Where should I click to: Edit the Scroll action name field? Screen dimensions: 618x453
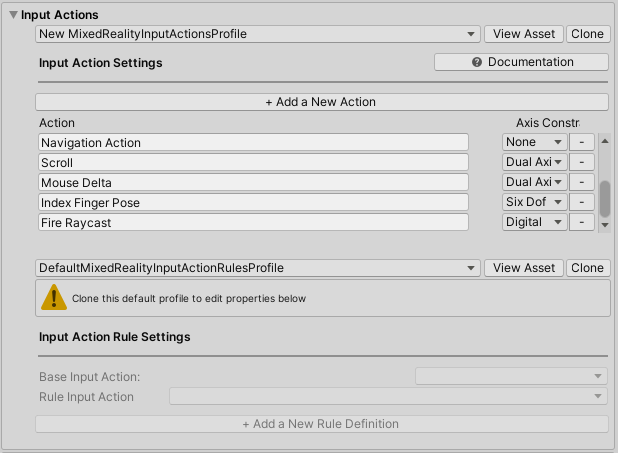pos(253,162)
